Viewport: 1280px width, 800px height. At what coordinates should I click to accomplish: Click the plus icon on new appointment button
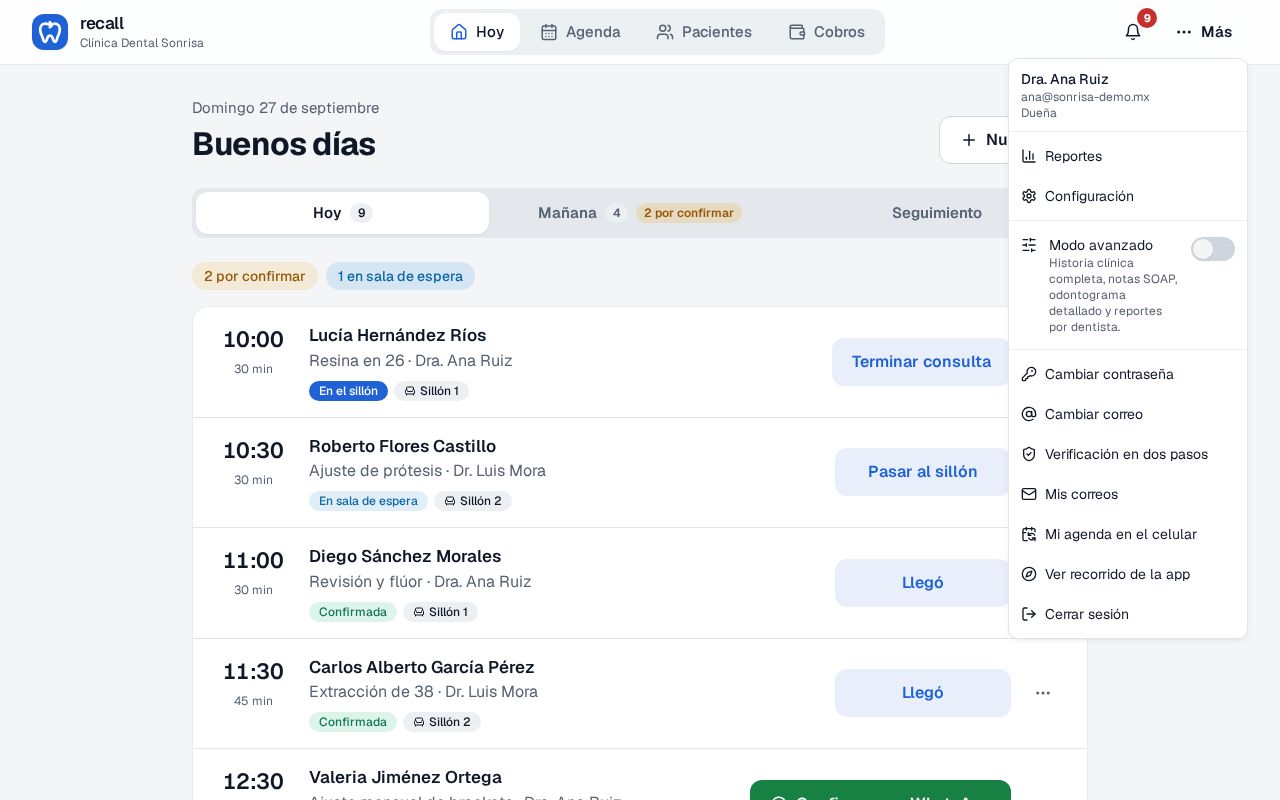pyautogui.click(x=968, y=140)
